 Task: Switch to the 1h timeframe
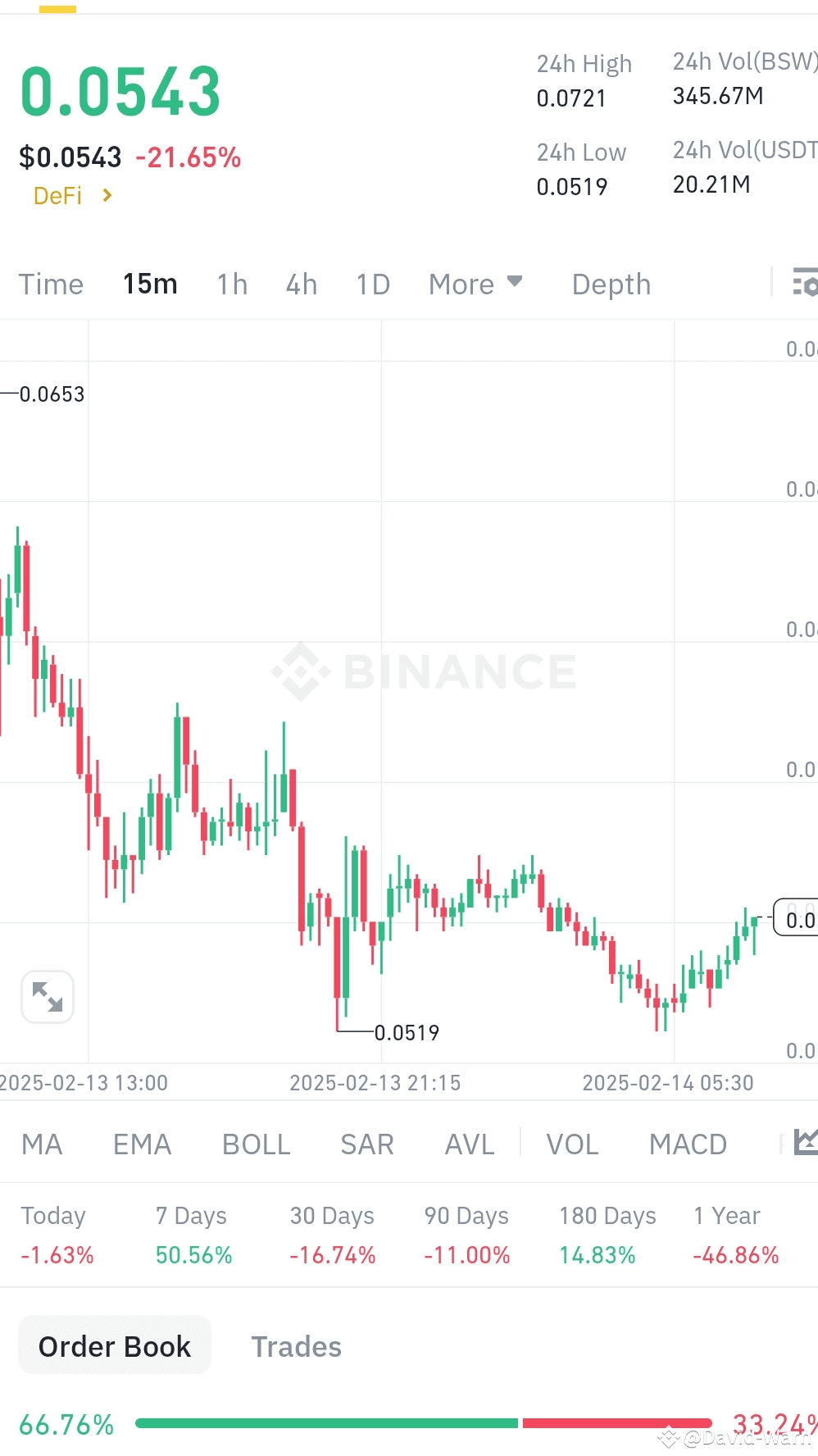pos(232,284)
